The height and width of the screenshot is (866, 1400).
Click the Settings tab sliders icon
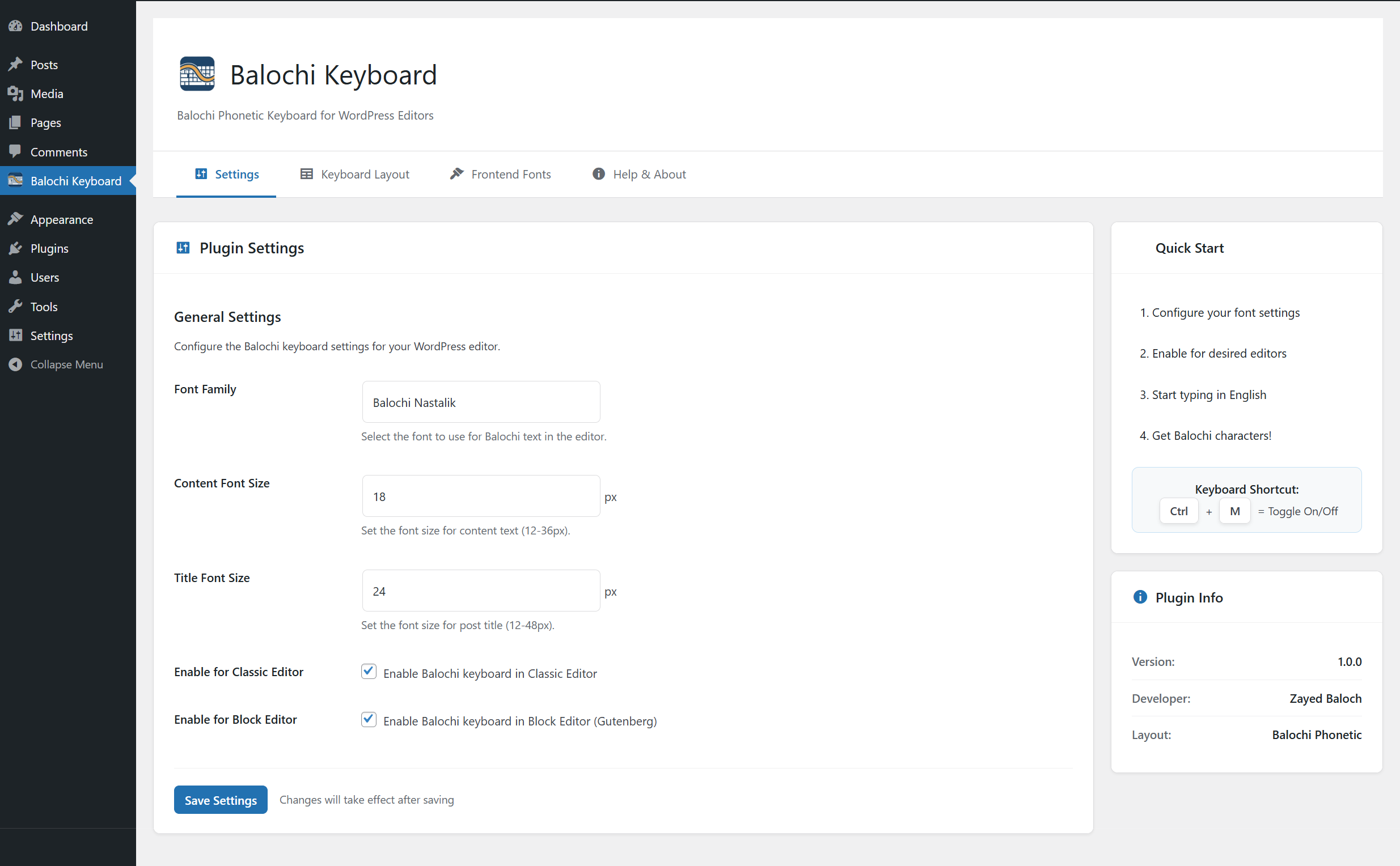coord(201,174)
